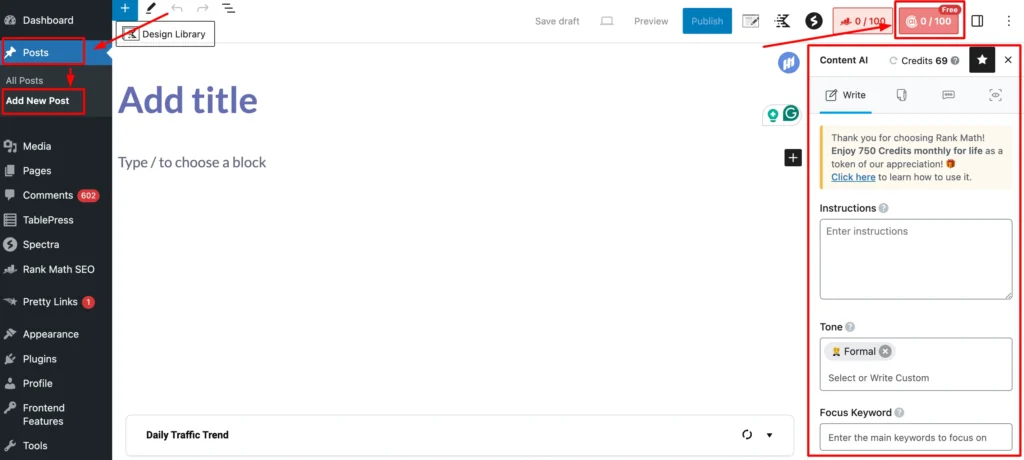Click the green Grammarly G icon
The width and height of the screenshot is (1024, 460).
(x=792, y=114)
